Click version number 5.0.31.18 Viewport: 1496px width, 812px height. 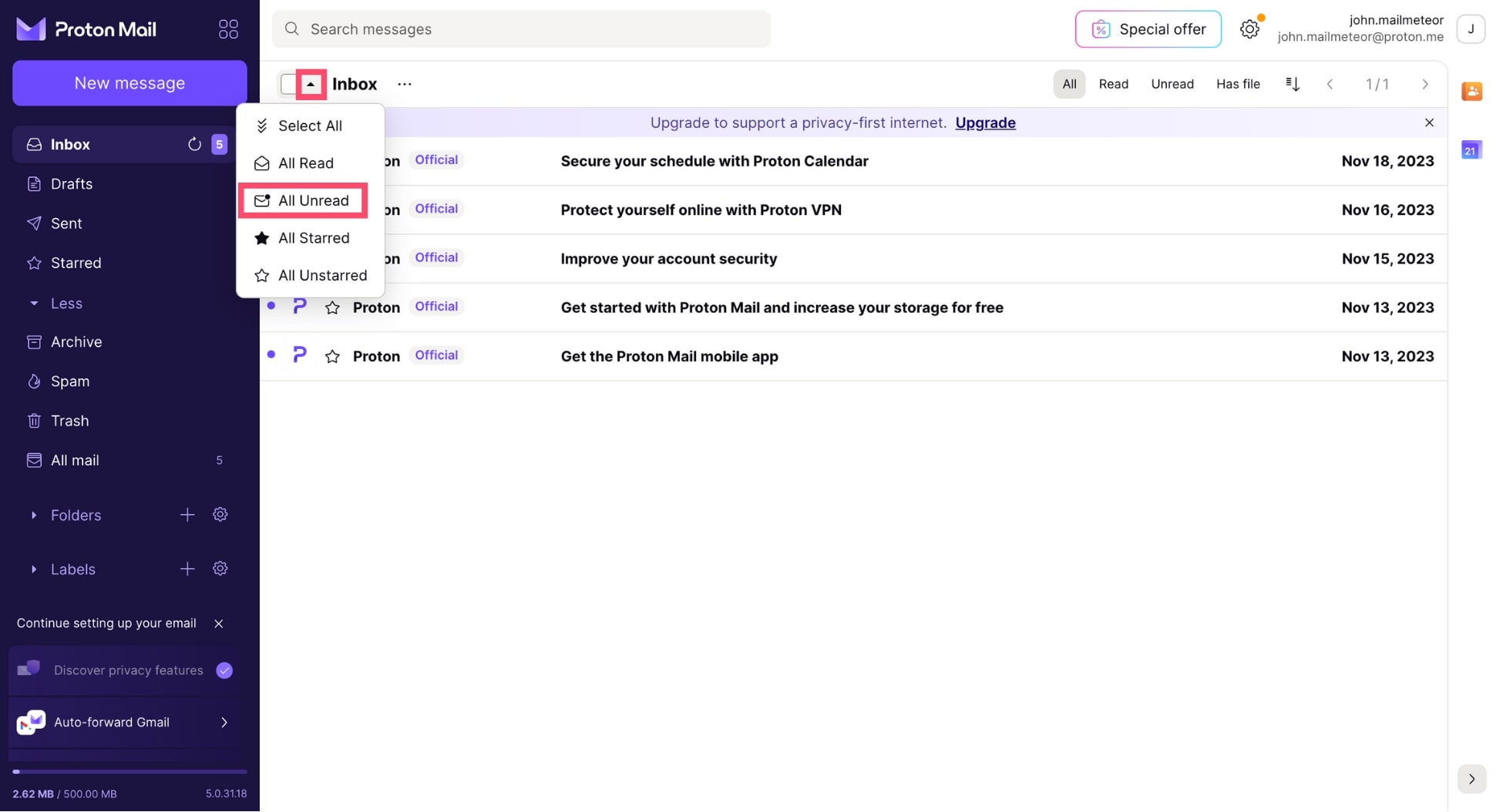click(226, 794)
